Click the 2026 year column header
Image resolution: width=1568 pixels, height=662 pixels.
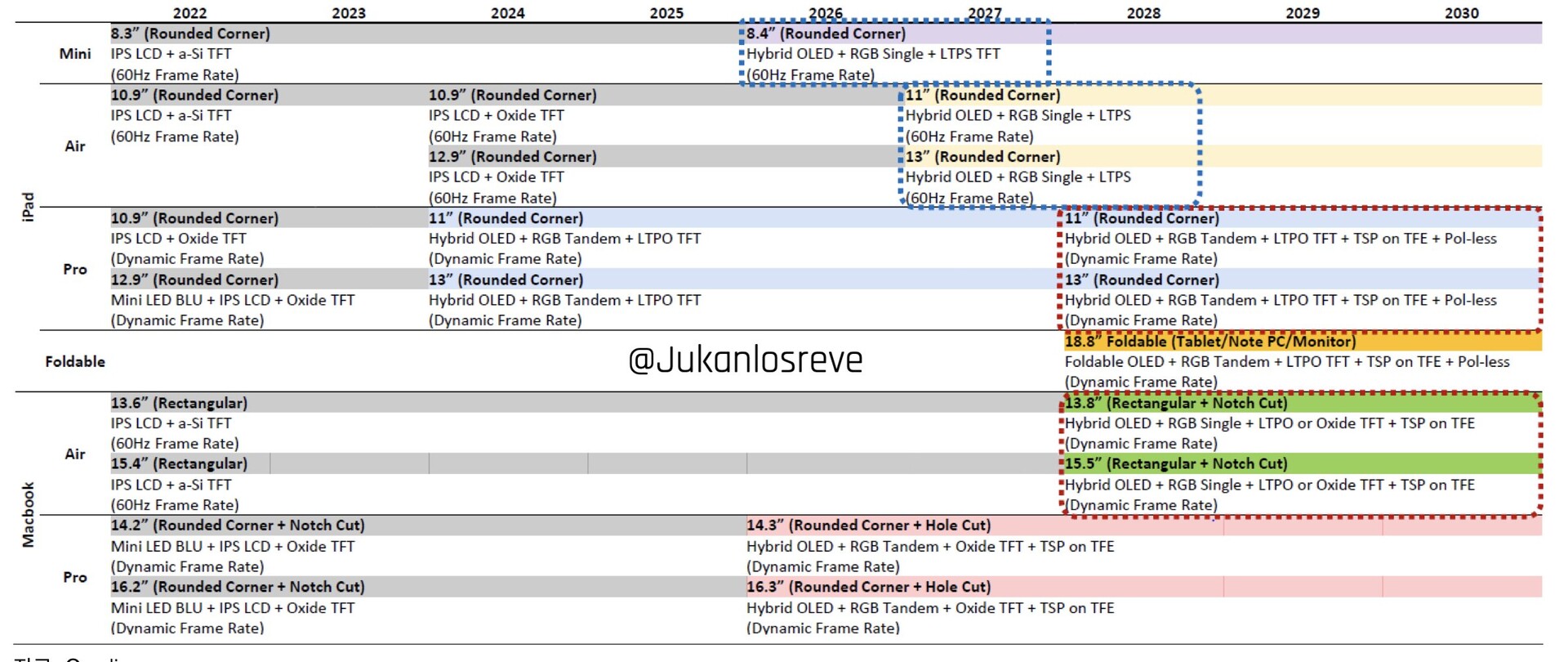point(825,13)
